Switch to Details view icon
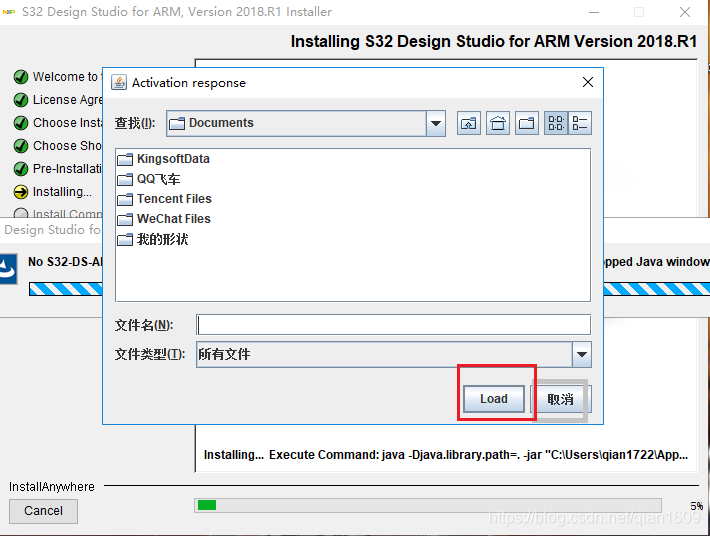This screenshot has height=536, width=710. coord(580,123)
